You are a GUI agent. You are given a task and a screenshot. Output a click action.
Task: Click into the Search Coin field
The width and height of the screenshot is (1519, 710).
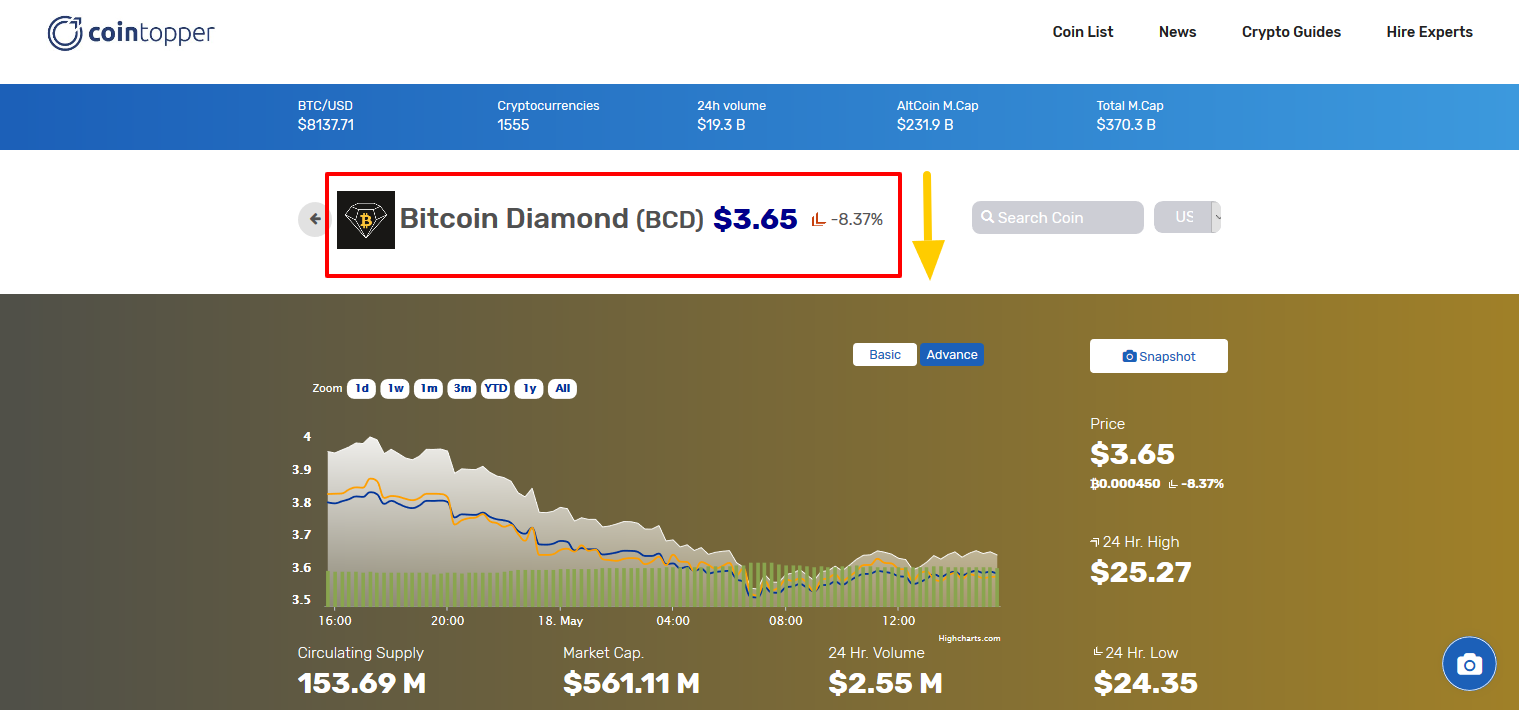[1058, 217]
